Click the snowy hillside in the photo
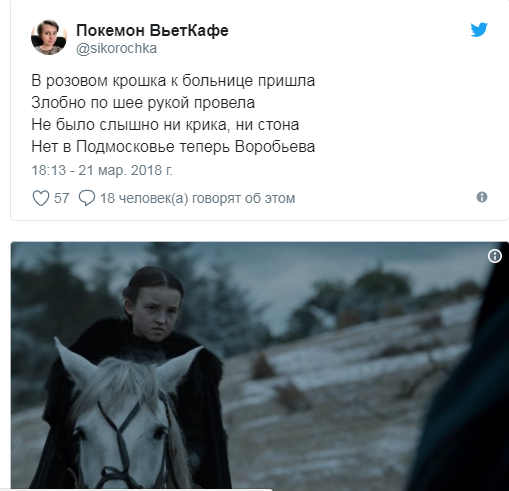This screenshot has height=491, width=509. [333, 400]
